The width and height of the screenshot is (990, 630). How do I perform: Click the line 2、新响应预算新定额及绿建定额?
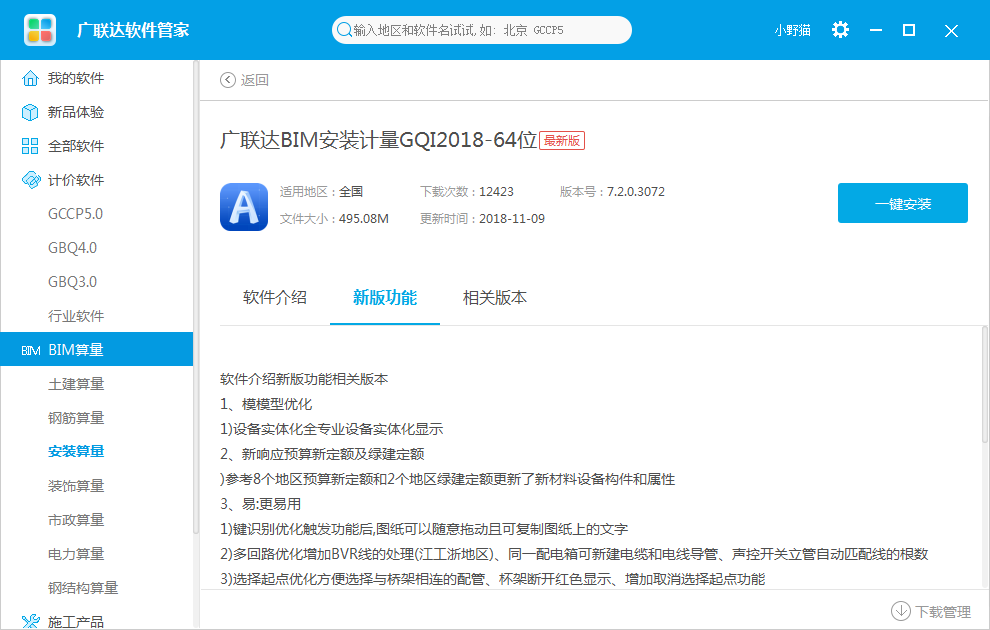[322, 455]
